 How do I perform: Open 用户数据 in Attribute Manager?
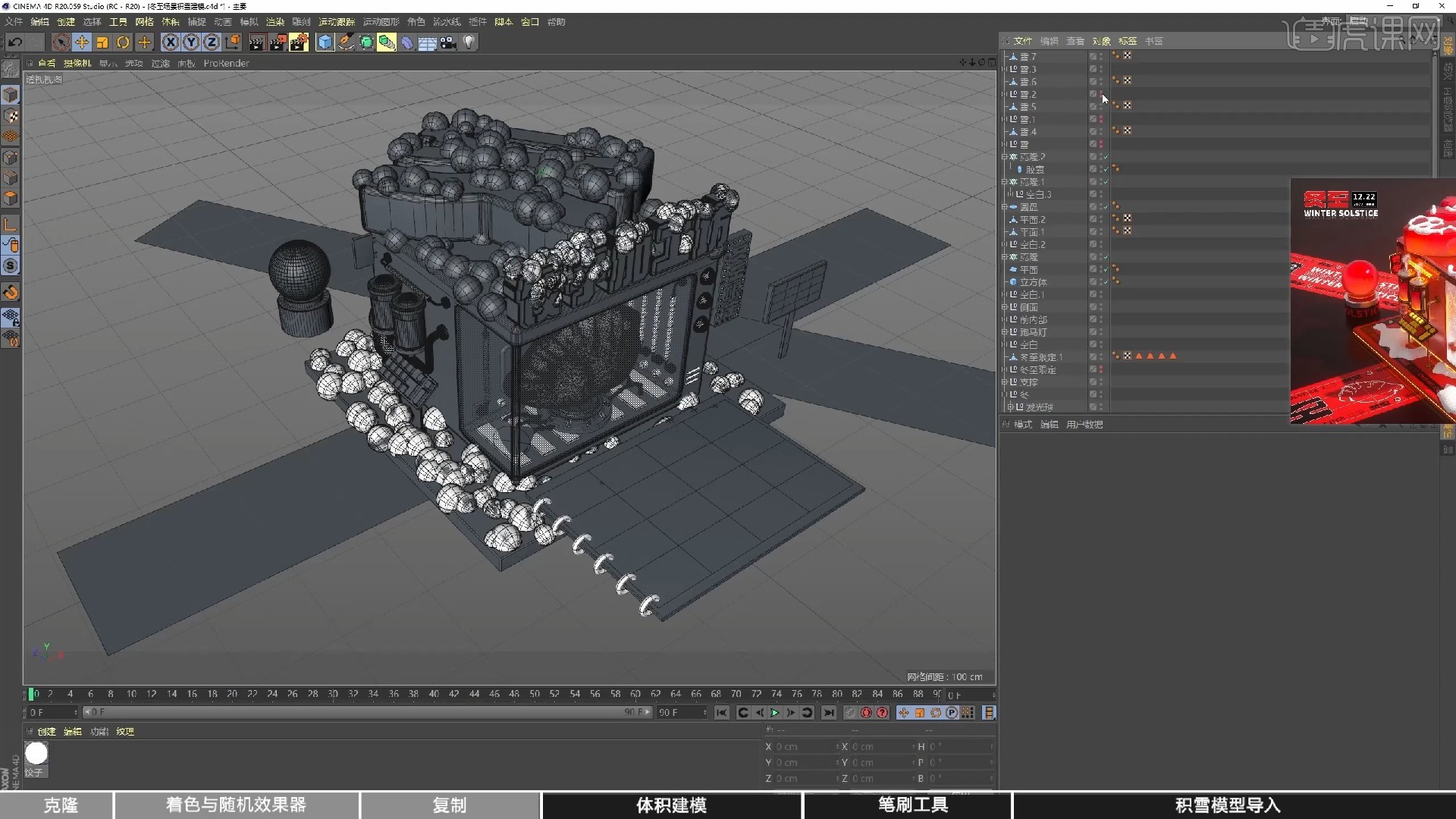(1084, 425)
